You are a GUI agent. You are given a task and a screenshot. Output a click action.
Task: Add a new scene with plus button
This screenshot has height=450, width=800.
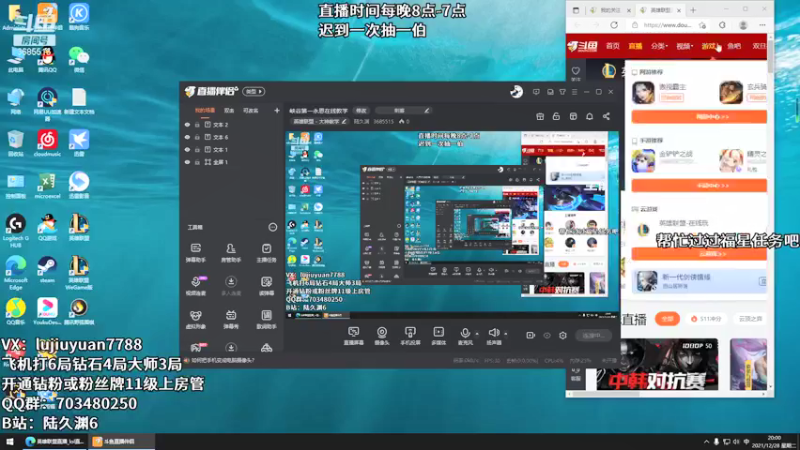(277, 110)
